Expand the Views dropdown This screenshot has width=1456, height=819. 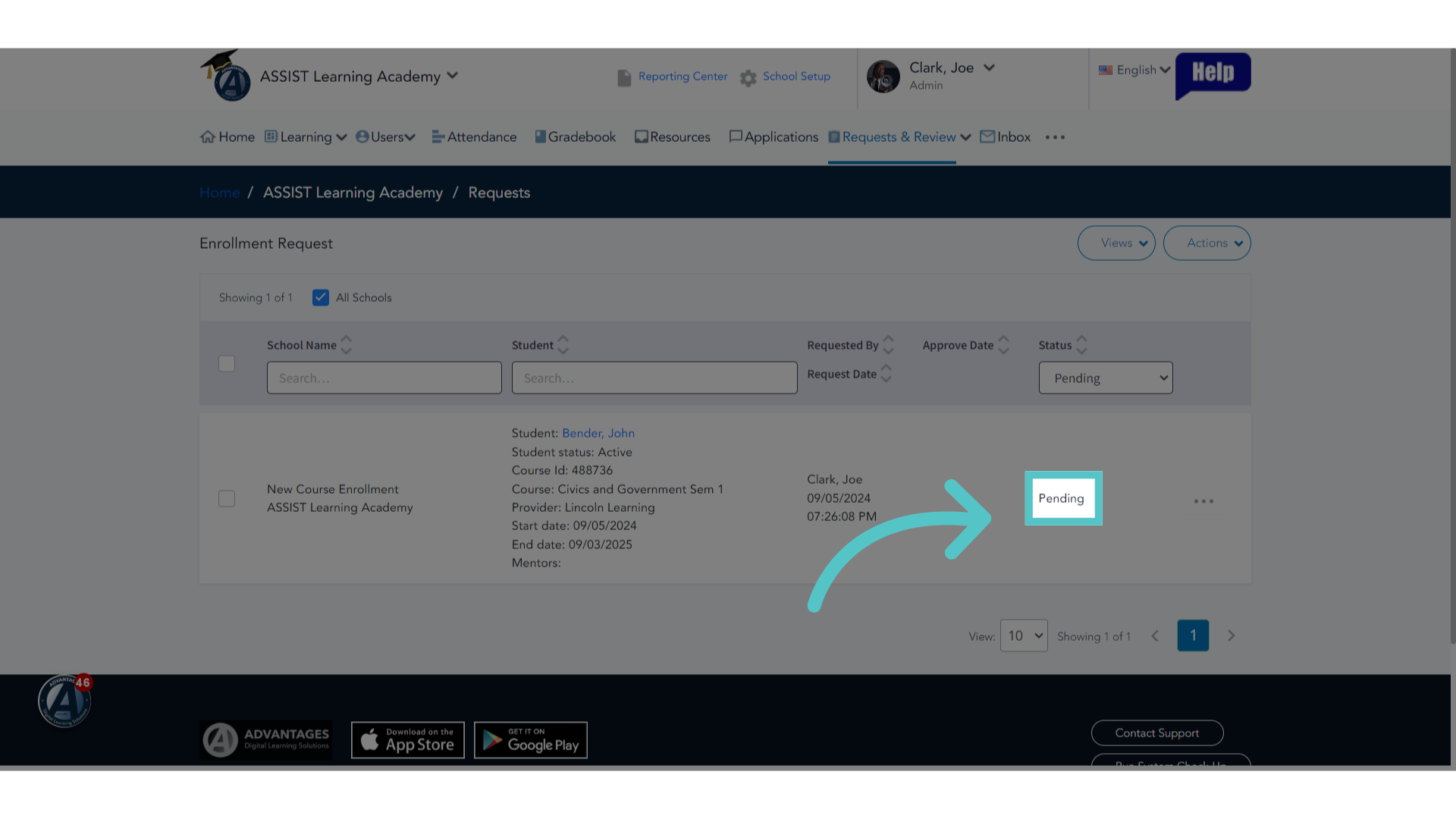[x=1116, y=243]
